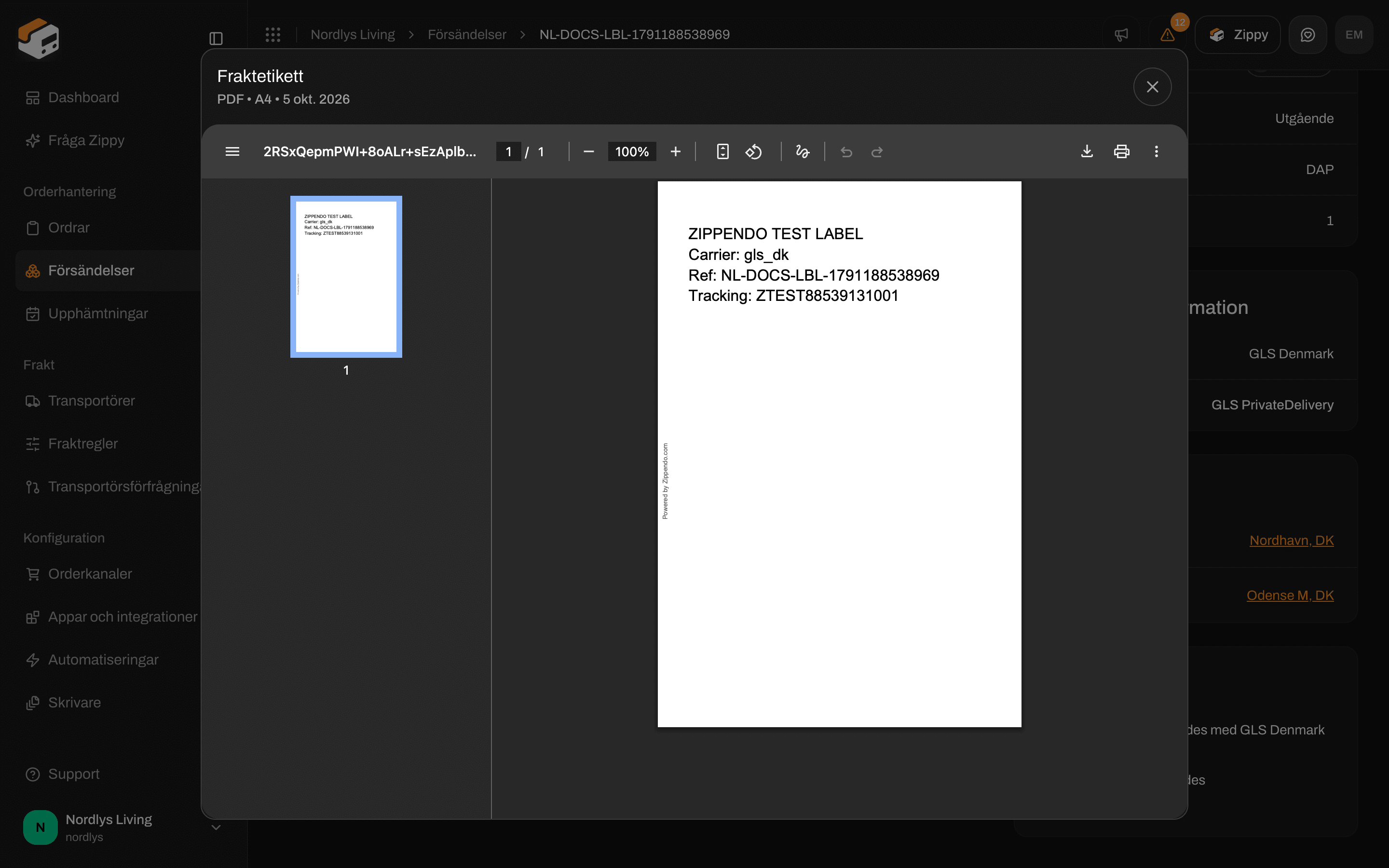Screen dimensions: 1389x868
Task: Select the draw annotation tool
Action: [803, 151]
